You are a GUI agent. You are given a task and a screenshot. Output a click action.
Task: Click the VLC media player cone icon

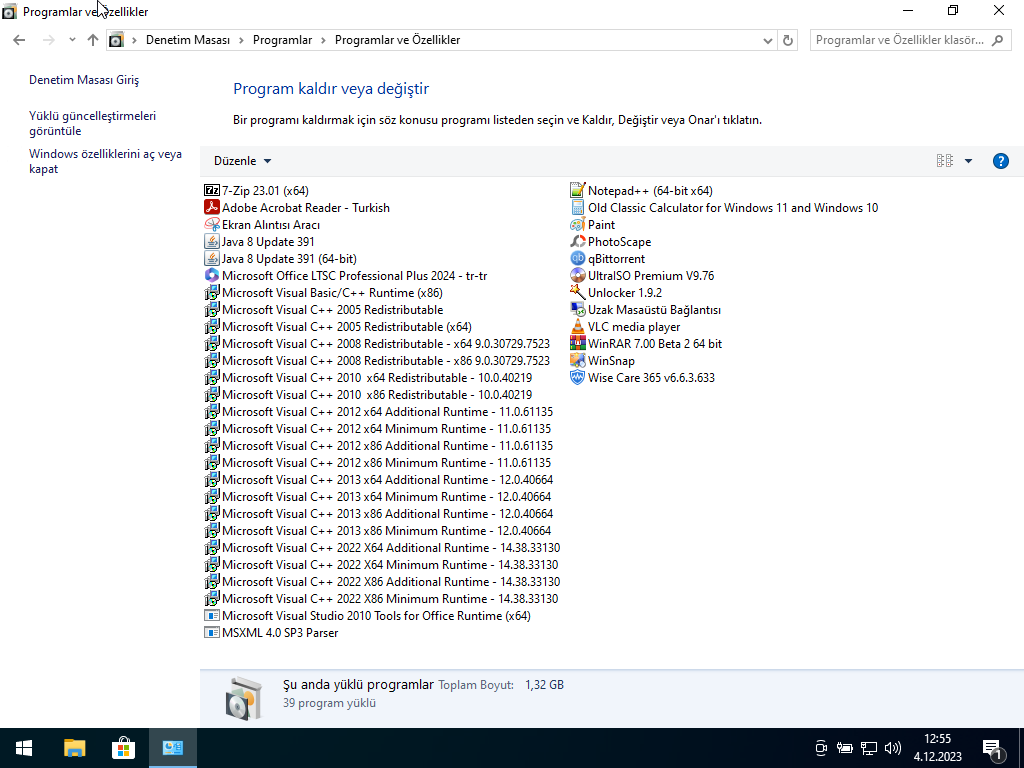click(x=577, y=327)
